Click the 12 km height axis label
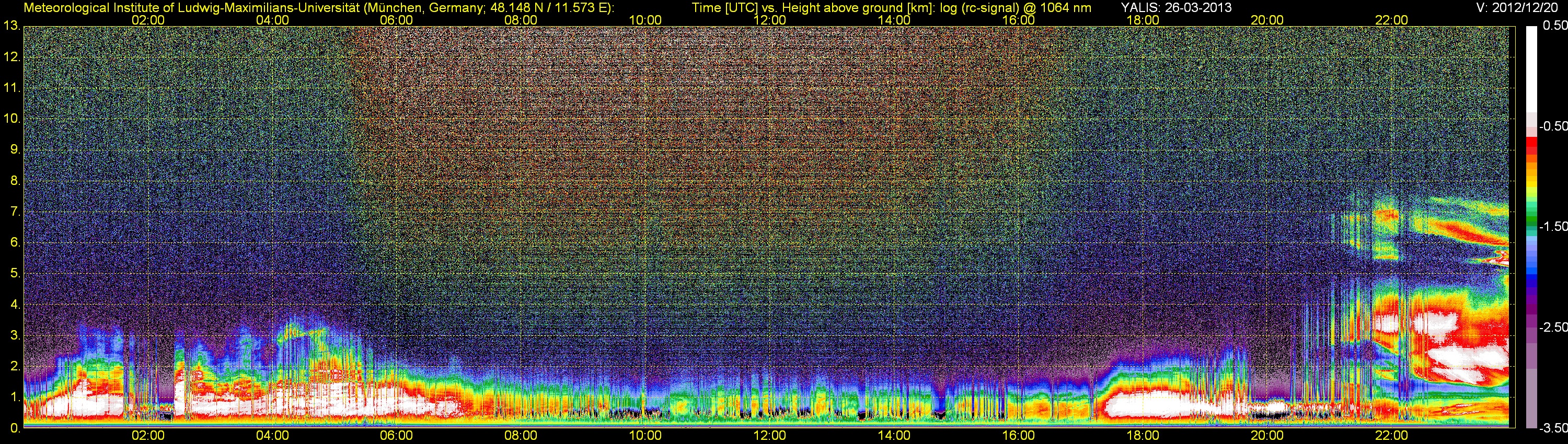Image resolution: width=1568 pixels, height=444 pixels. pos(11,57)
